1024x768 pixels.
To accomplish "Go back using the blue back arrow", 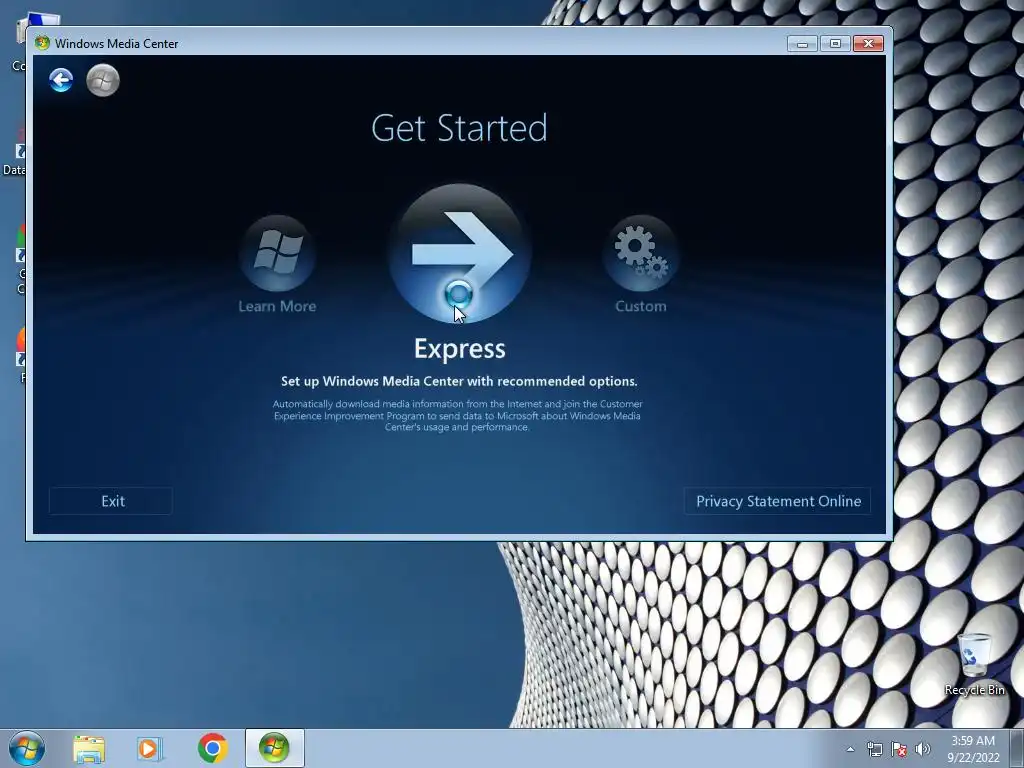I will (61, 80).
